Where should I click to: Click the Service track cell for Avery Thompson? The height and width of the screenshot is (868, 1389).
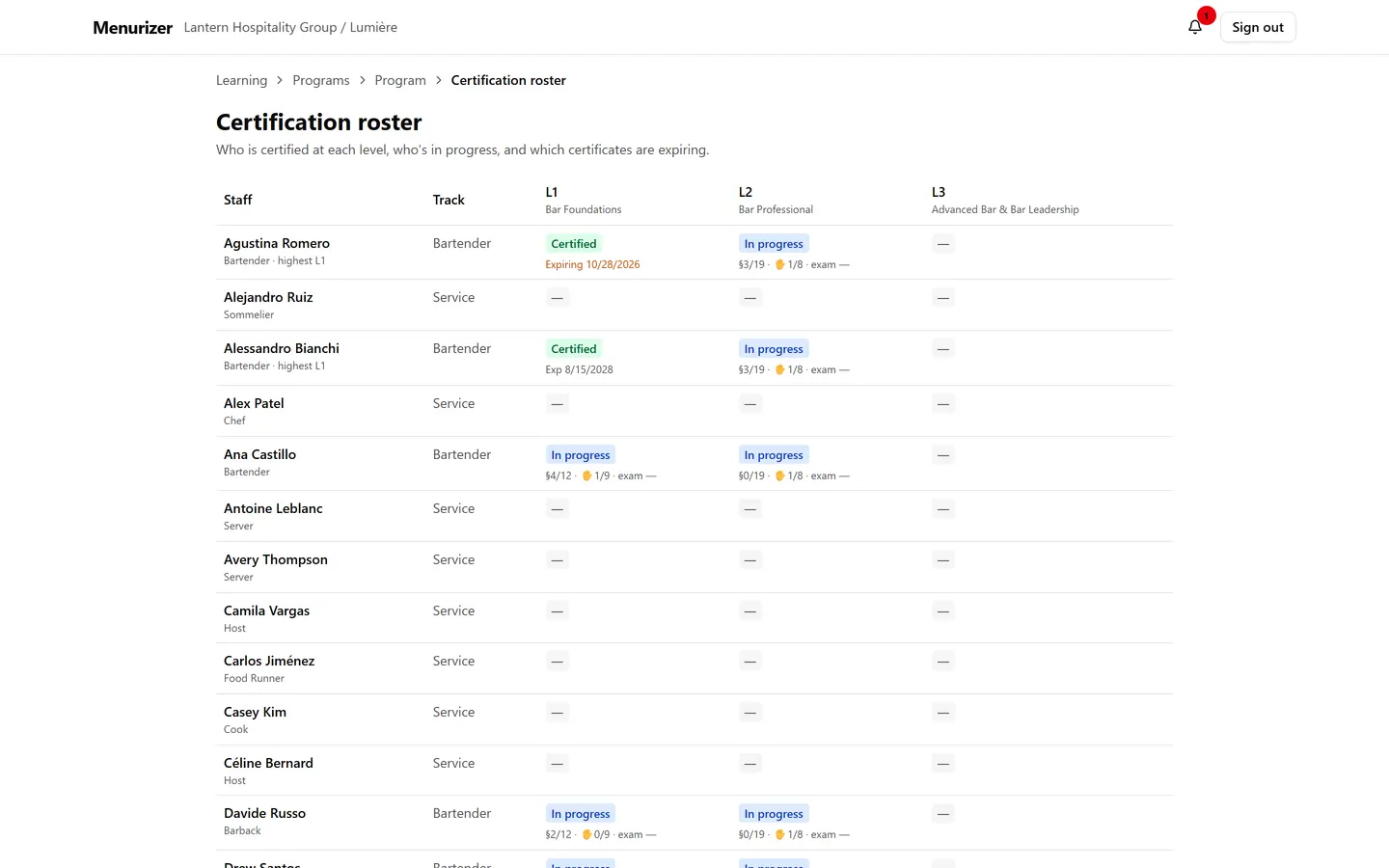tap(453, 559)
